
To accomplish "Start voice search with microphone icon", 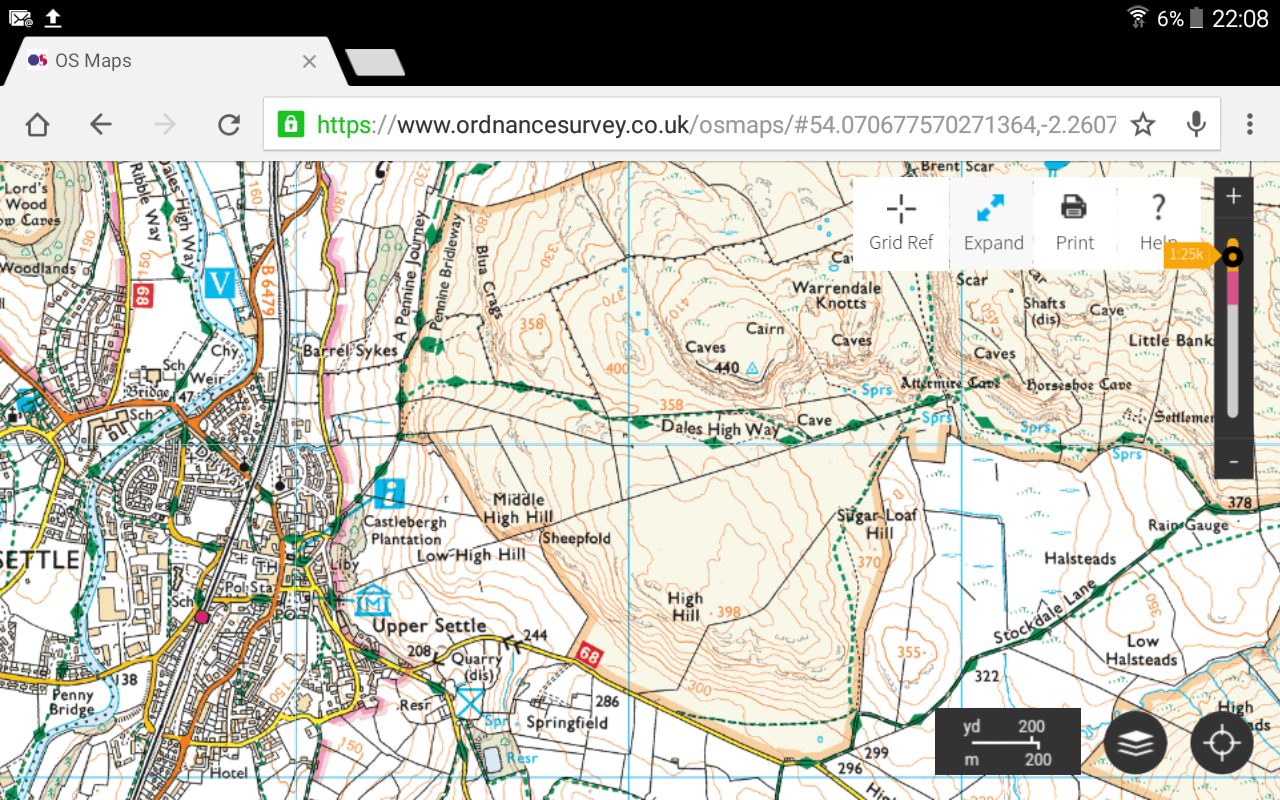I will click(x=1195, y=124).
